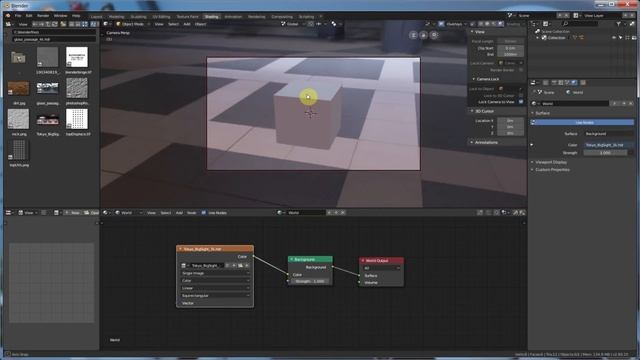640x360 pixels.
Task: Click the Background node header
Action: tap(310, 260)
